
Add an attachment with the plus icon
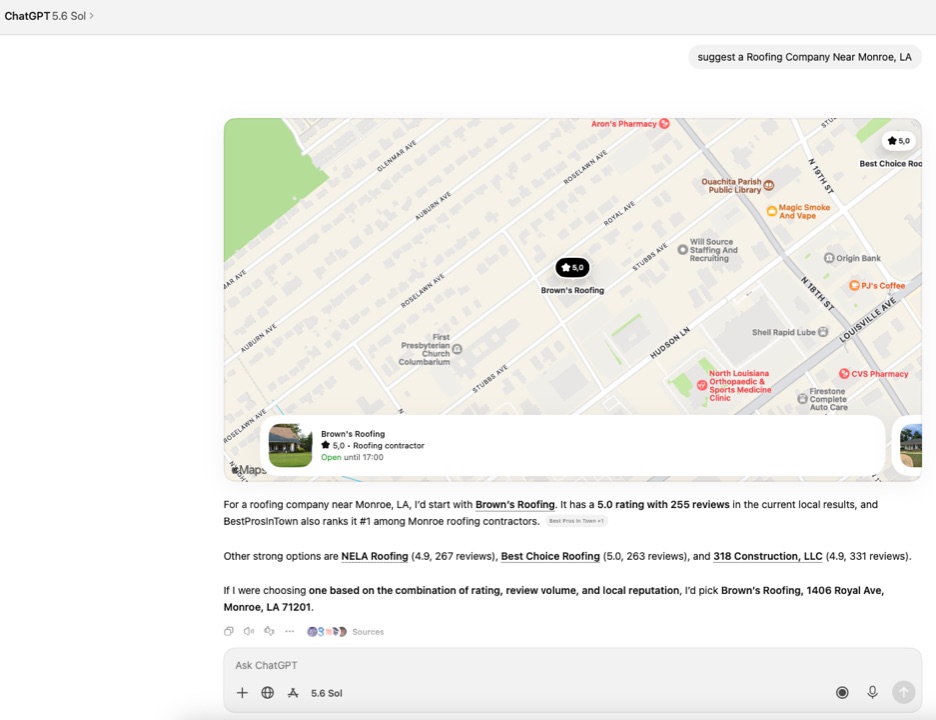coord(242,693)
